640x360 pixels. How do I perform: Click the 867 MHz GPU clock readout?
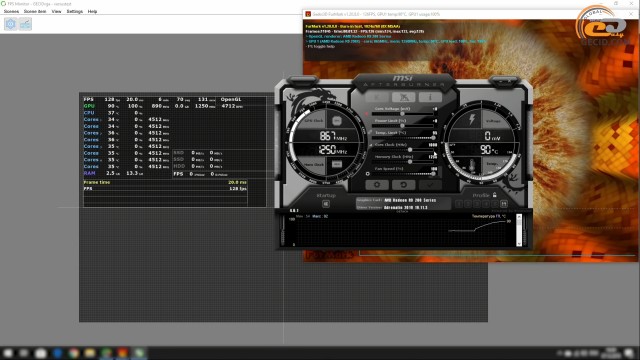[x=333, y=136]
